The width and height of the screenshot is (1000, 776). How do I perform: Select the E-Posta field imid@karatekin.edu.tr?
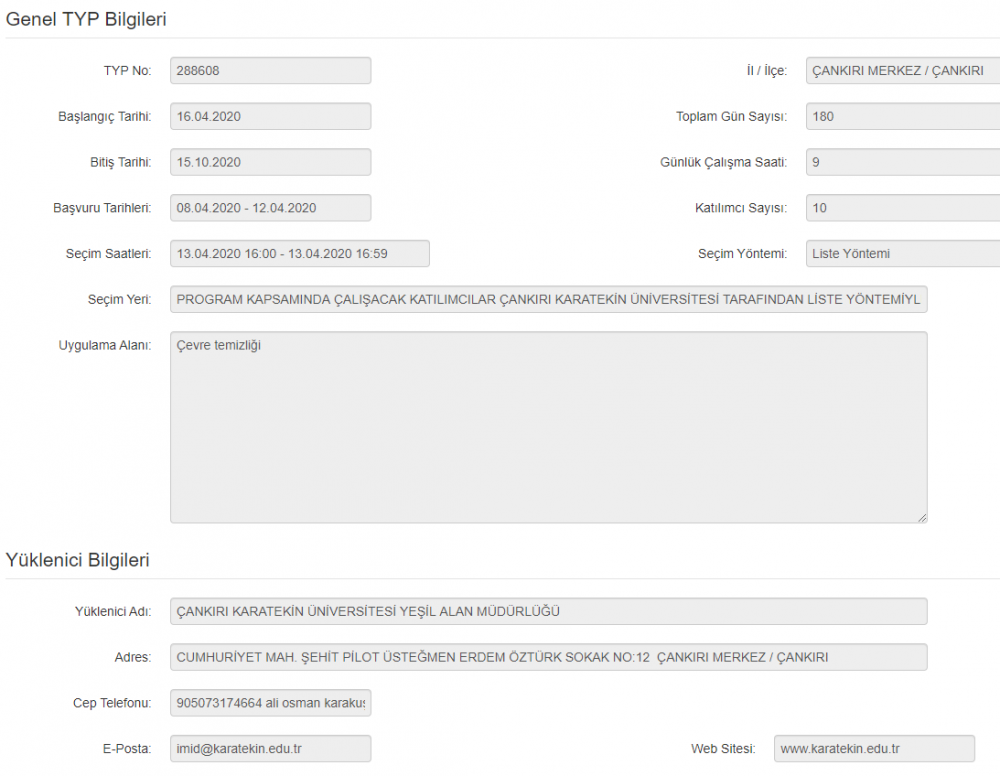click(x=270, y=748)
